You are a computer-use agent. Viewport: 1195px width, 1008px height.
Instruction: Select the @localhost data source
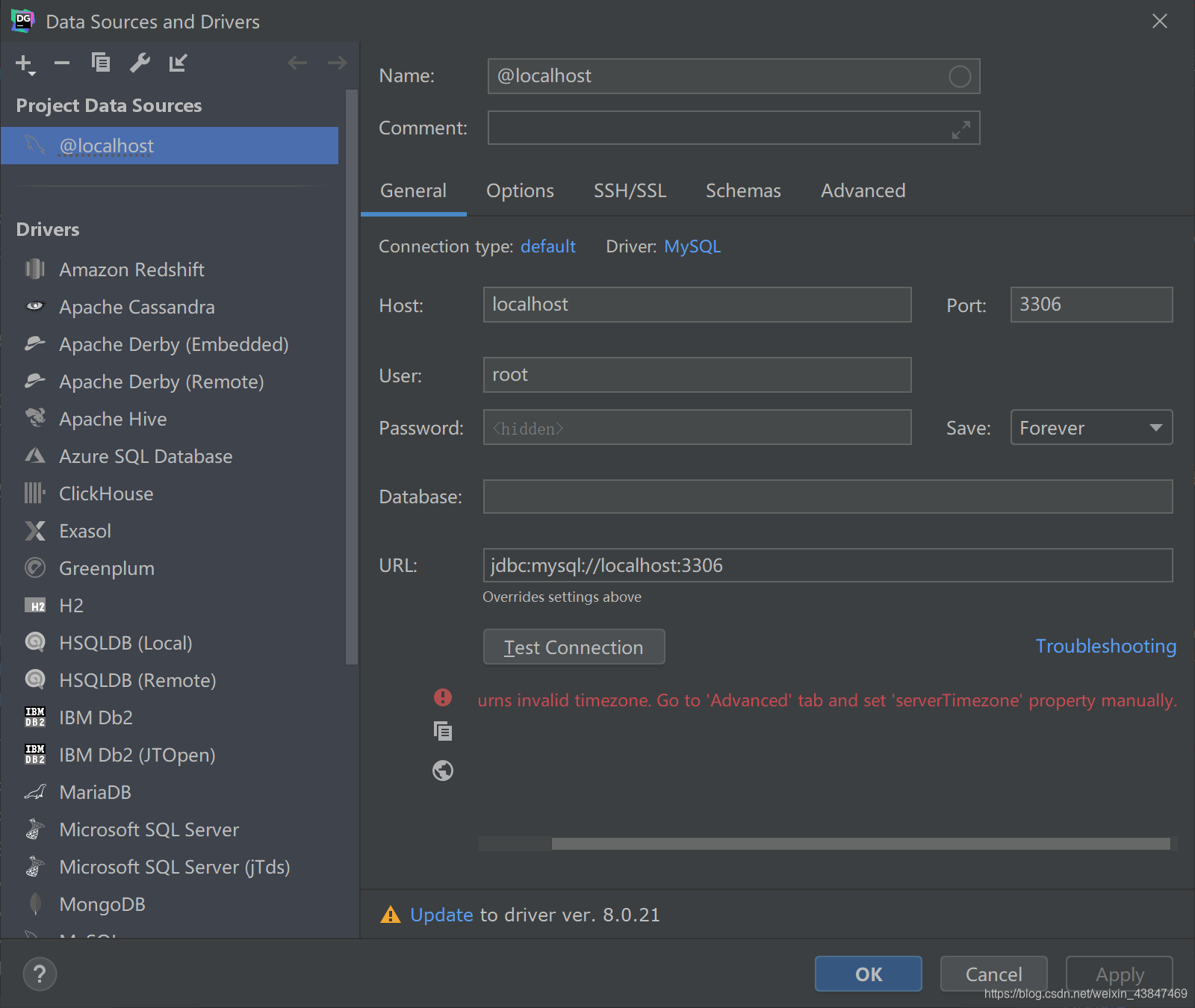[170, 146]
